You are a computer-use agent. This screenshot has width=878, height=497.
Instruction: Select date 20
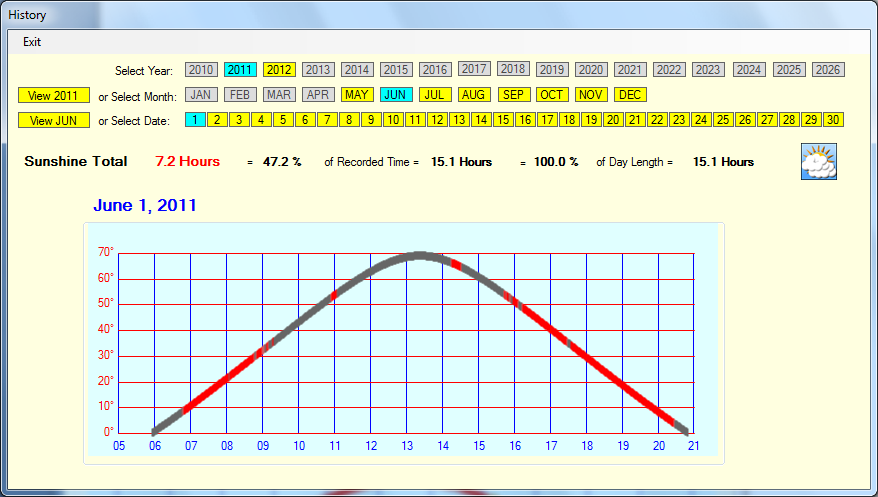click(613, 119)
